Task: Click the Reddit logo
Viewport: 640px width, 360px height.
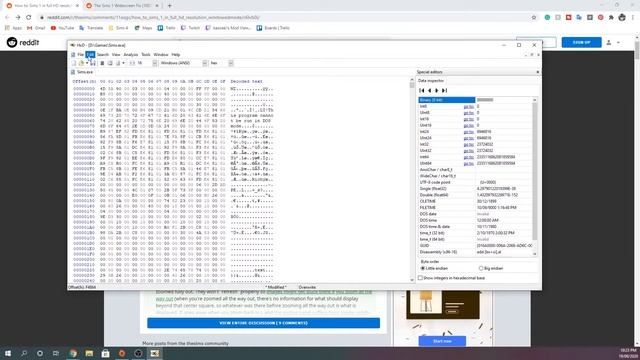Action: (23, 42)
